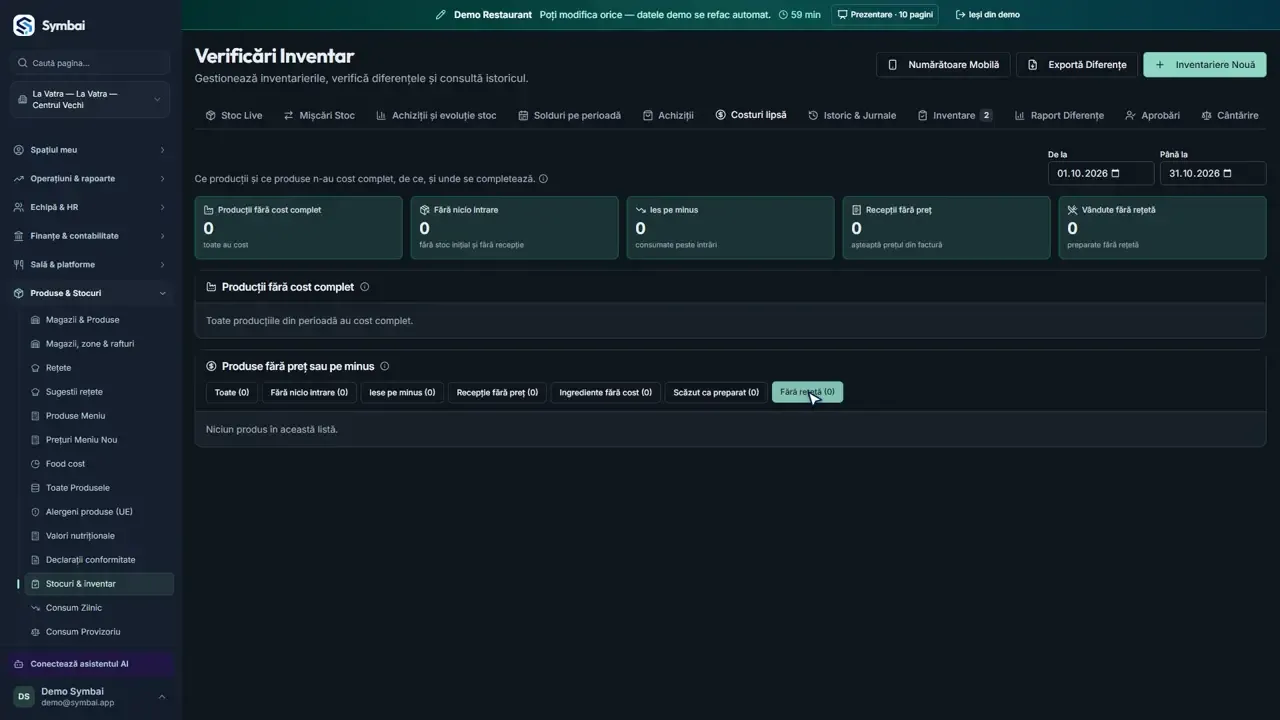Select the Raport Diferențe tab
The height and width of the screenshot is (720, 1280).
coord(1059,115)
